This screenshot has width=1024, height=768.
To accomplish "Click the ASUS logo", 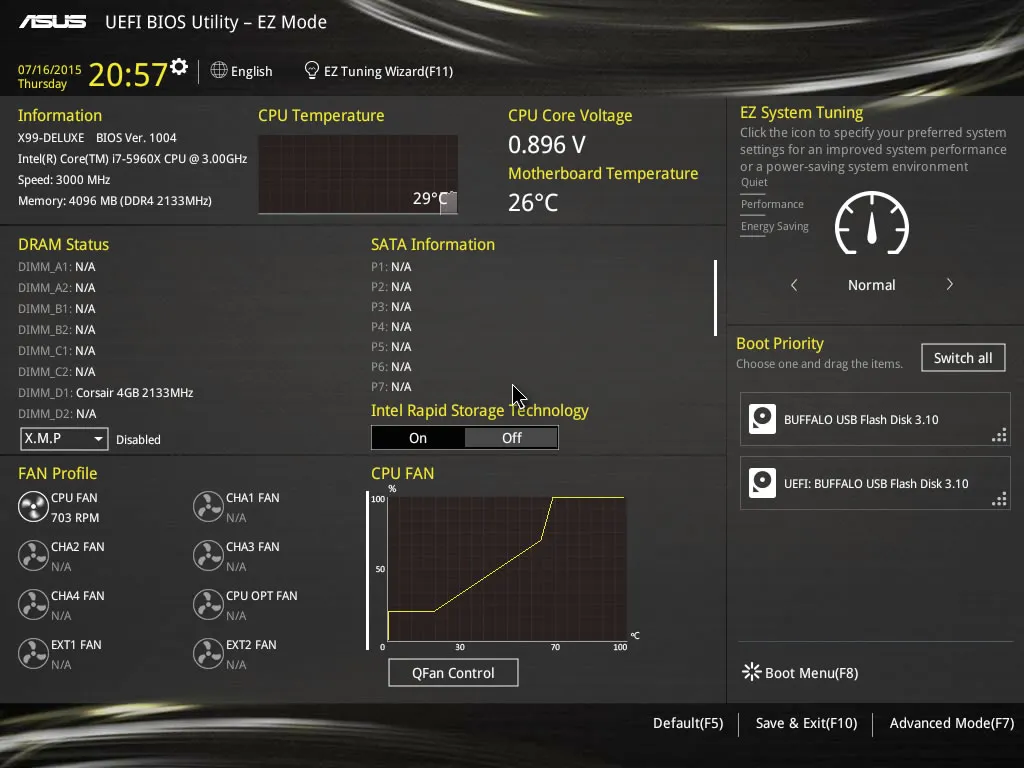I will (52, 22).
